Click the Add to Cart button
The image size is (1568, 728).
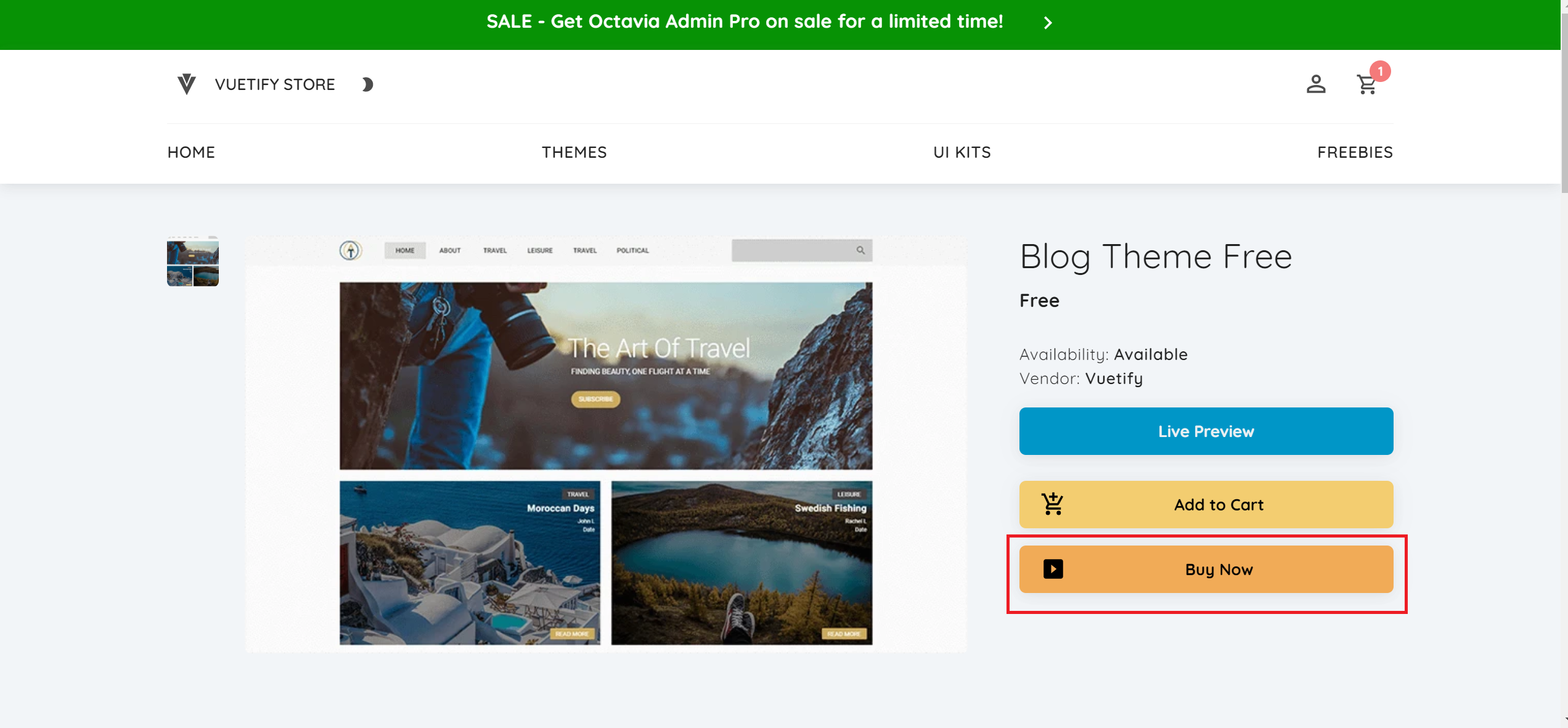1206,504
